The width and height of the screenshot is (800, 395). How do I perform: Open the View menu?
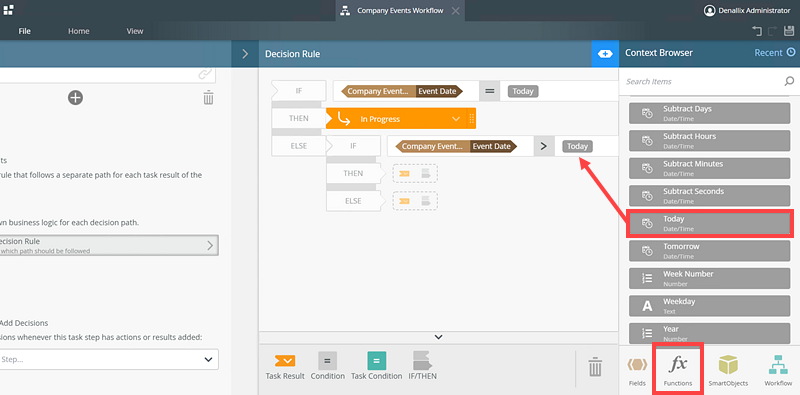pyautogui.click(x=135, y=31)
